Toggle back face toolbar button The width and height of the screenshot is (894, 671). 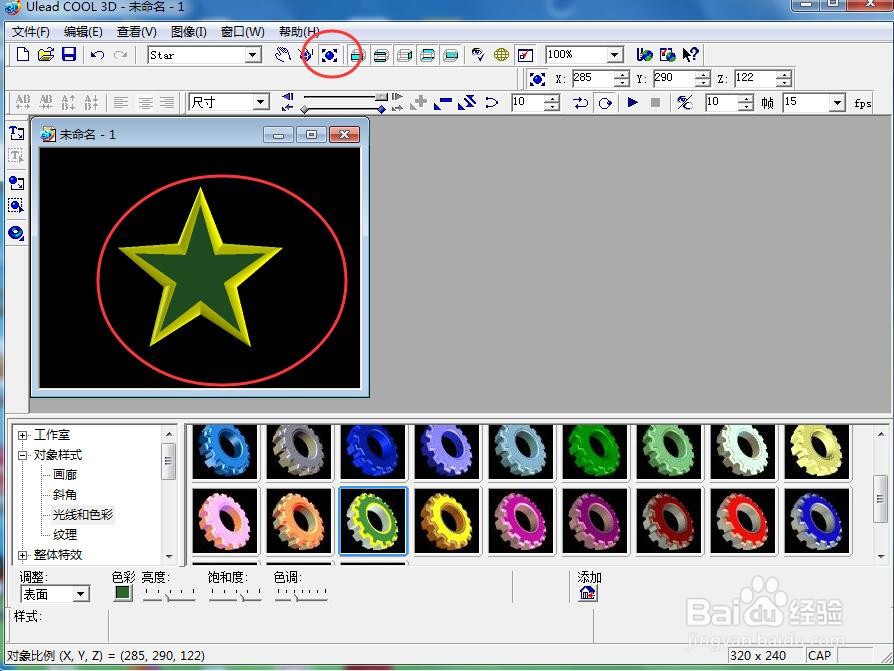pos(451,55)
